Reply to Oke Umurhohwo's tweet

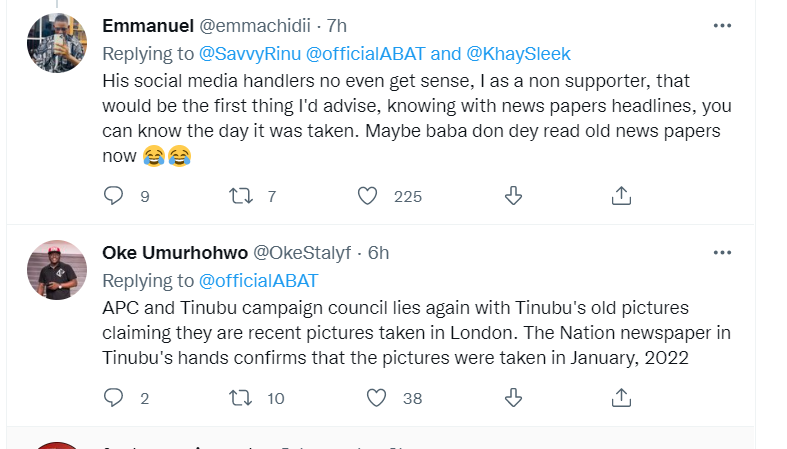pos(114,398)
